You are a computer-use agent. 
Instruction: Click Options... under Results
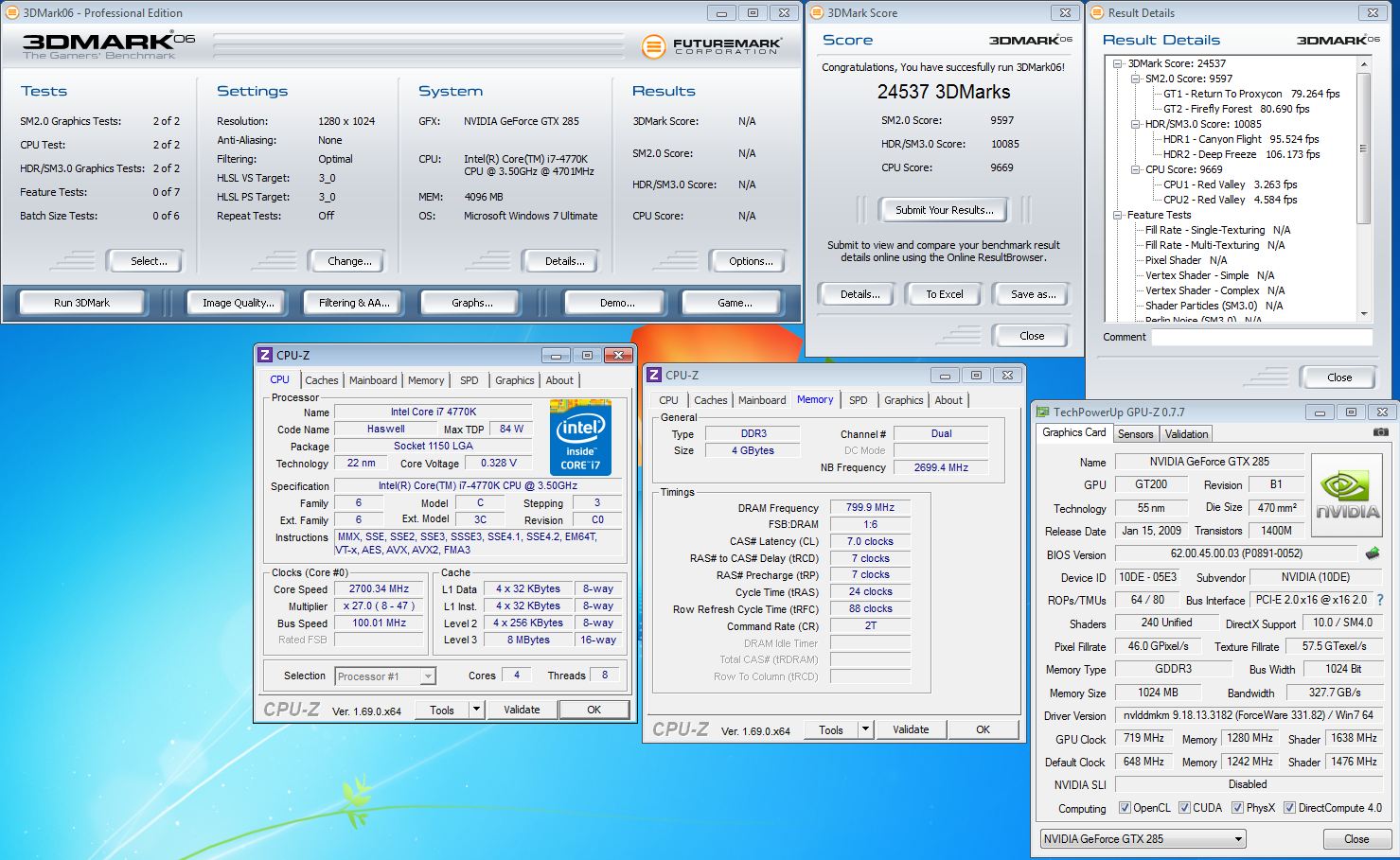[x=751, y=261]
